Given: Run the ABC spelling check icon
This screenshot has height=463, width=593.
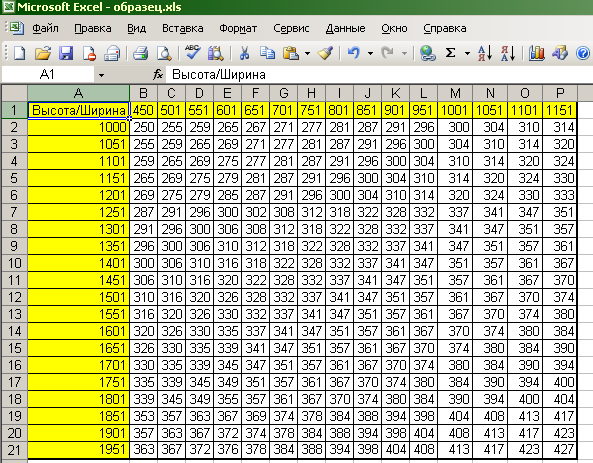Looking at the screenshot, I should [x=192, y=53].
